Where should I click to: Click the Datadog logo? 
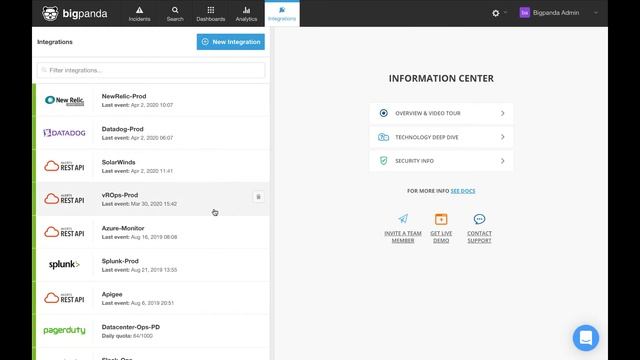[64, 133]
